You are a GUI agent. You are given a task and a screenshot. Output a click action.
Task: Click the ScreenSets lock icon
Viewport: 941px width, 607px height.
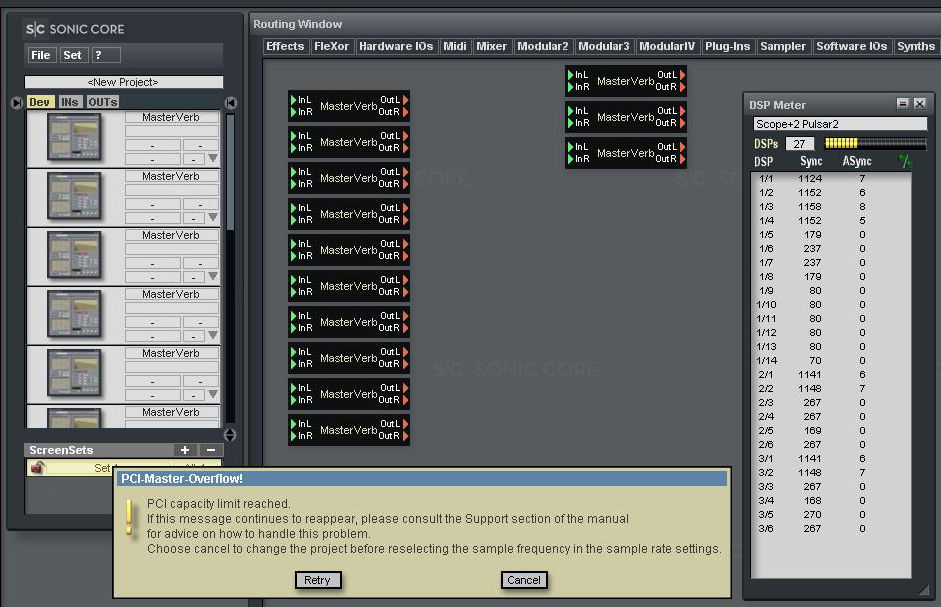pos(37,467)
